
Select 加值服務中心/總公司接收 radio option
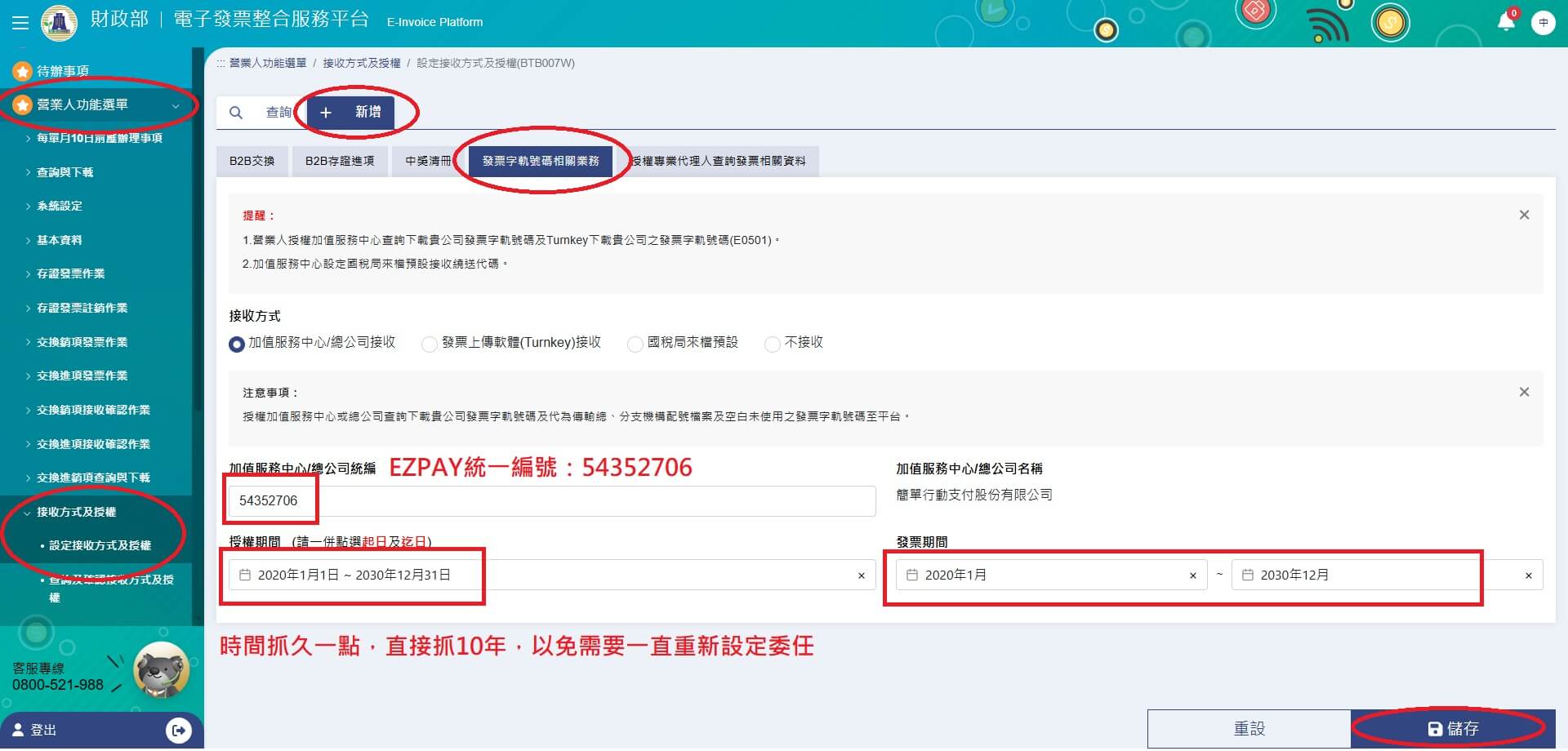click(x=237, y=344)
